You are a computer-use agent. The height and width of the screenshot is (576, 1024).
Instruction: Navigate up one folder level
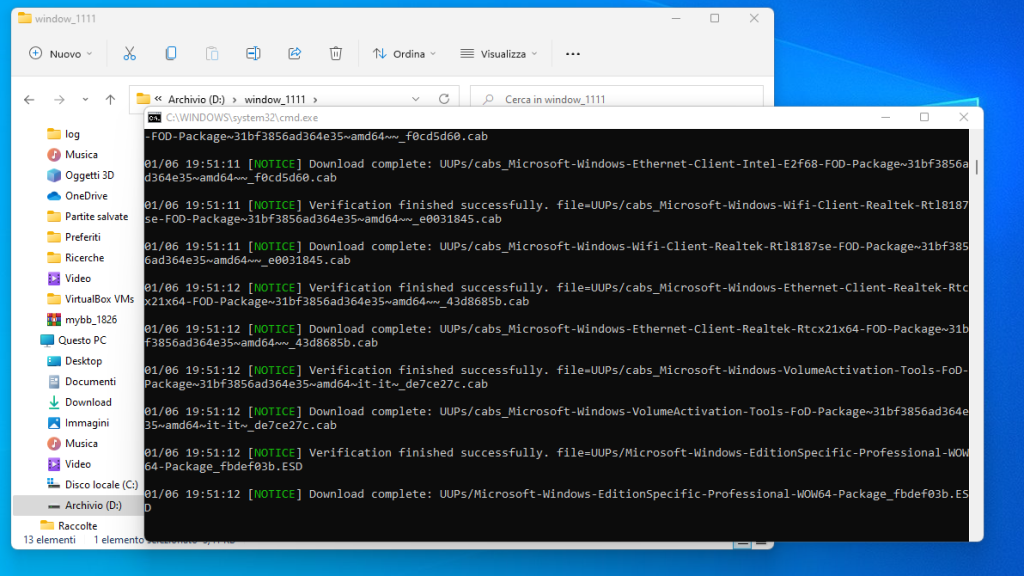[x=110, y=100]
